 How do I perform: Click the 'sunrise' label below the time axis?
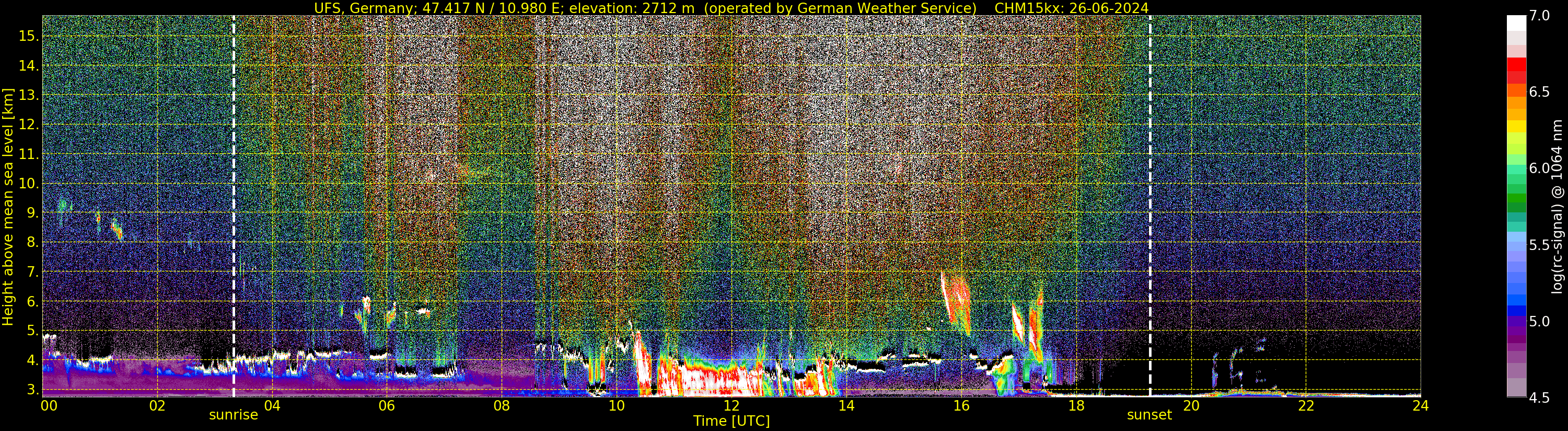pos(234,415)
